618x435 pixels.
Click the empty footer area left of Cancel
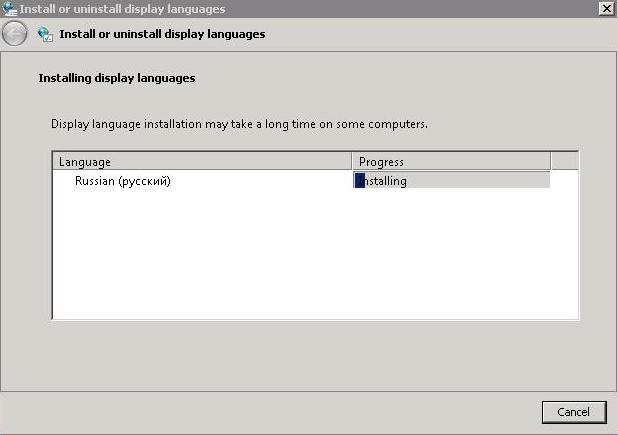pos(270,413)
